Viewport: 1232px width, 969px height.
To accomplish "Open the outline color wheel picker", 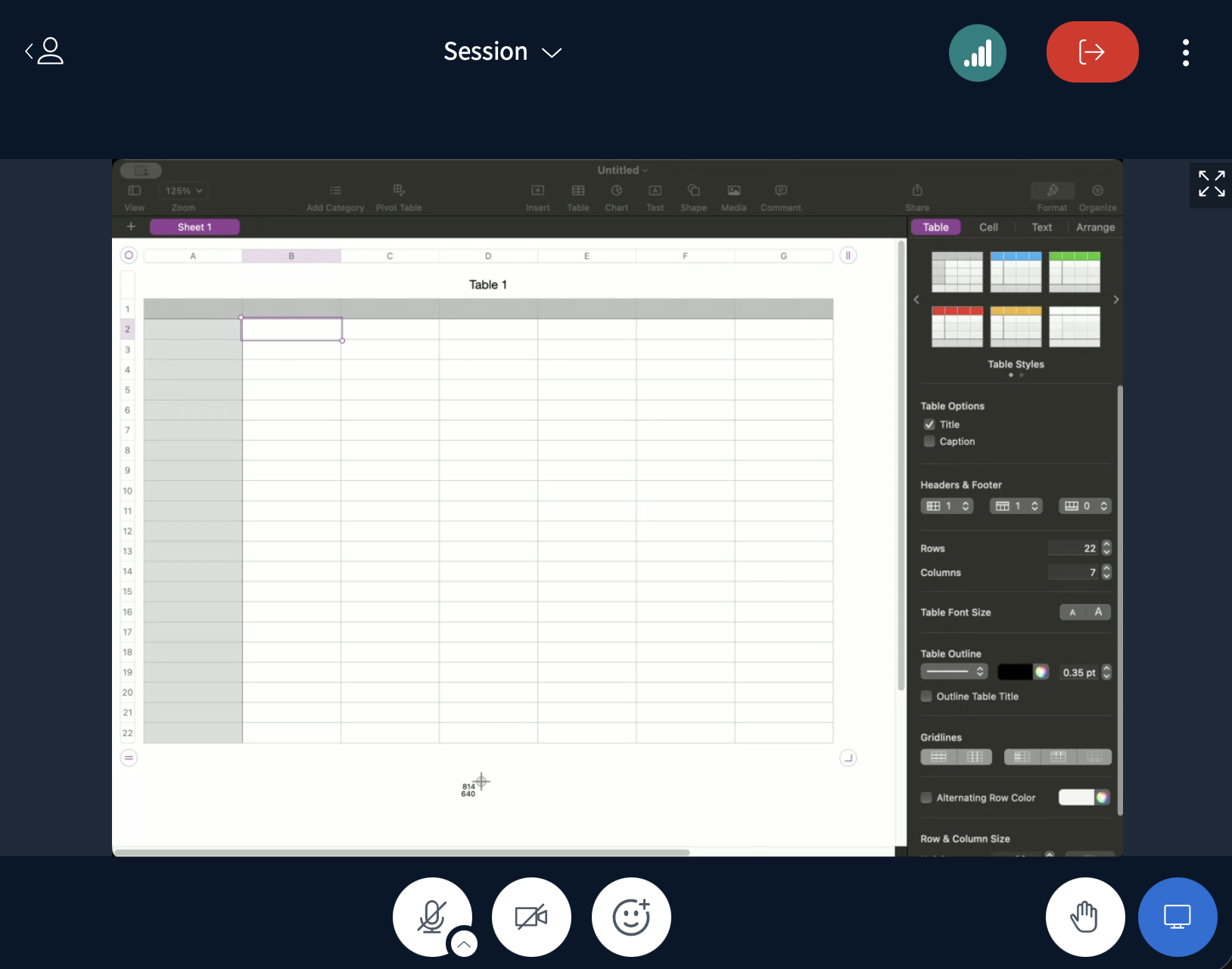I will (x=1041, y=672).
